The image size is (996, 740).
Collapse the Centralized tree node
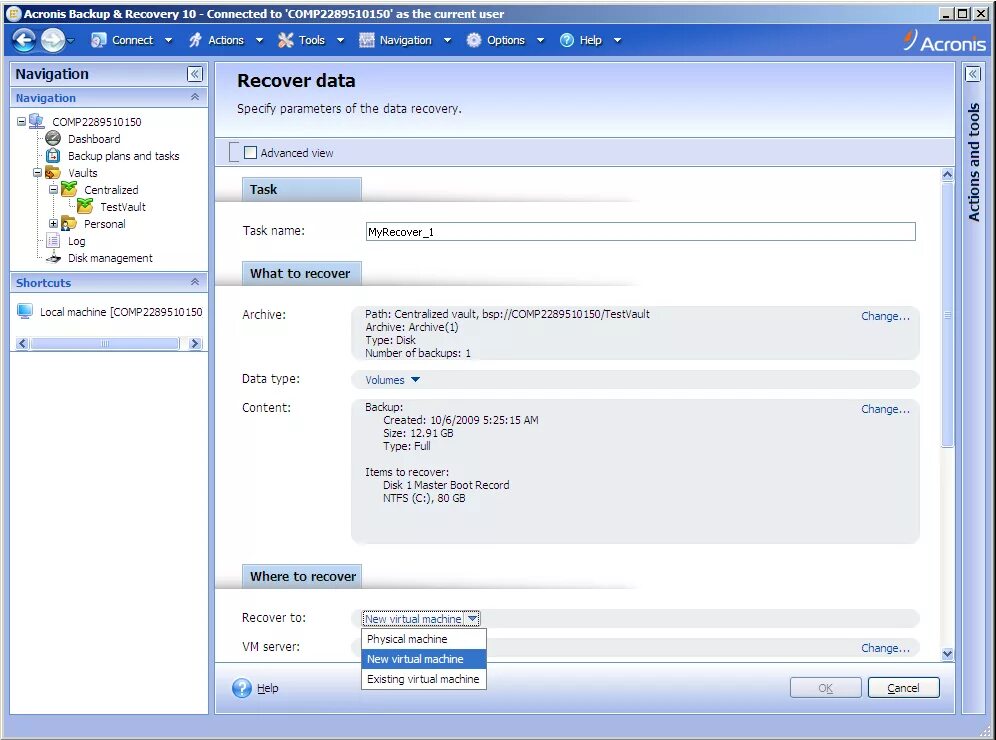[x=53, y=189]
